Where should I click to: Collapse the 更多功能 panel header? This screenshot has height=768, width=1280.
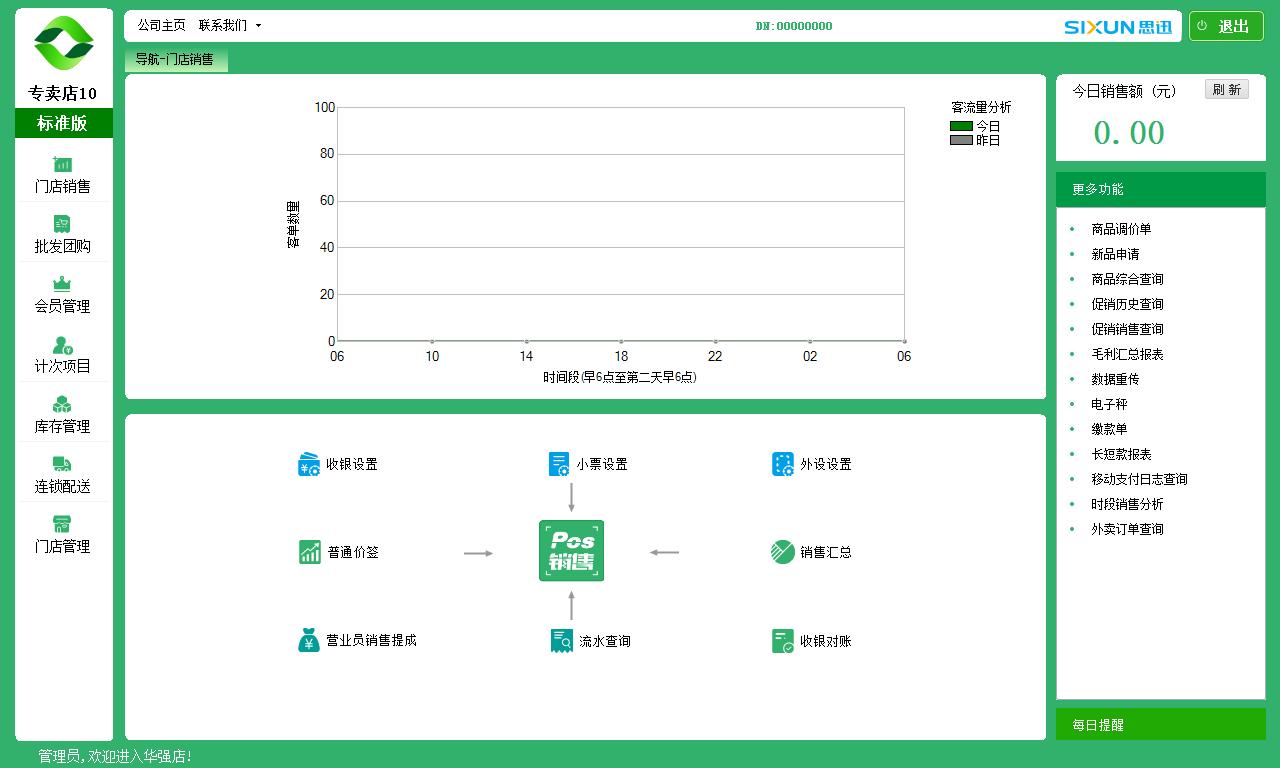(1160, 189)
